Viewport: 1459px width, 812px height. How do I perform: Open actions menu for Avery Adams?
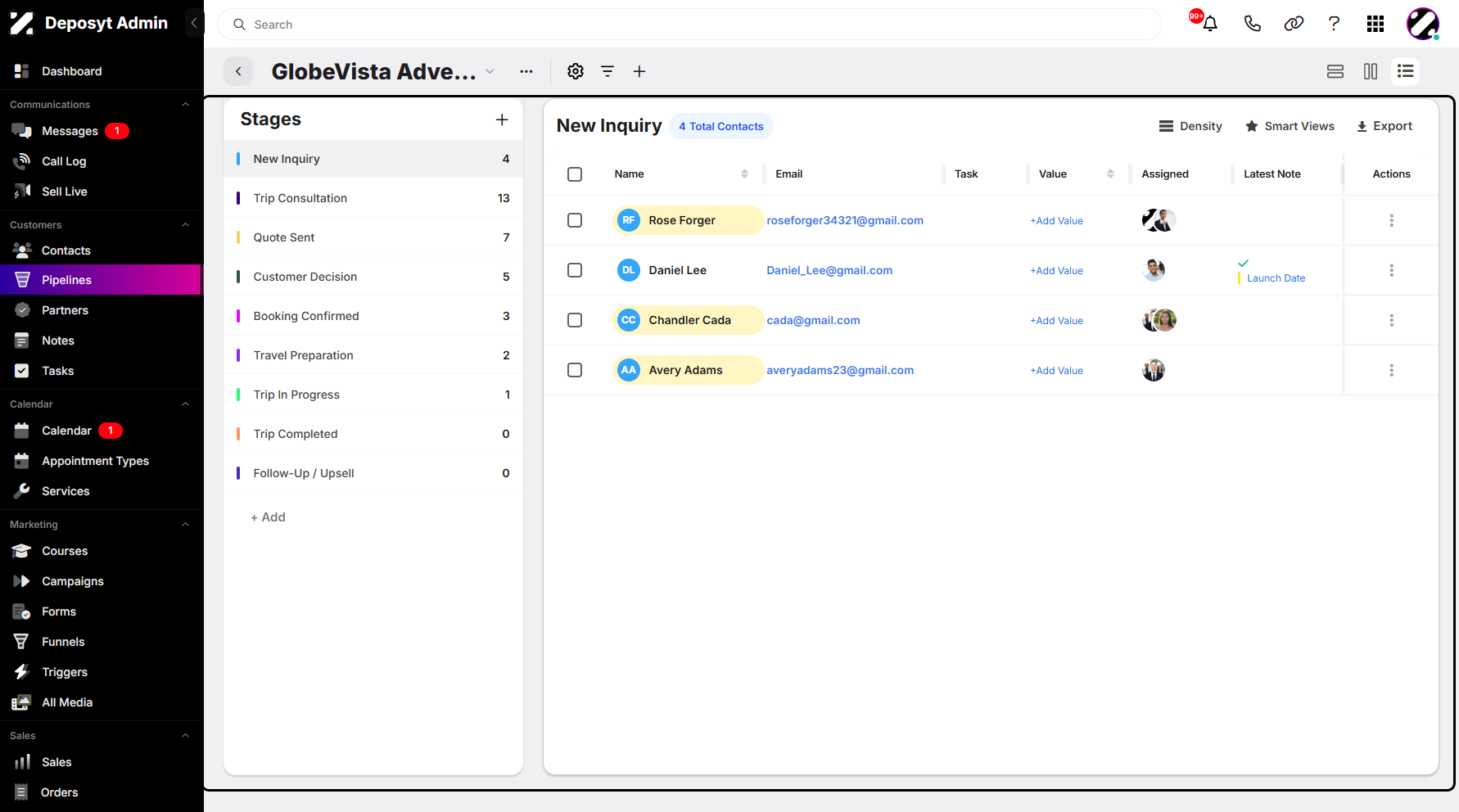(1391, 370)
